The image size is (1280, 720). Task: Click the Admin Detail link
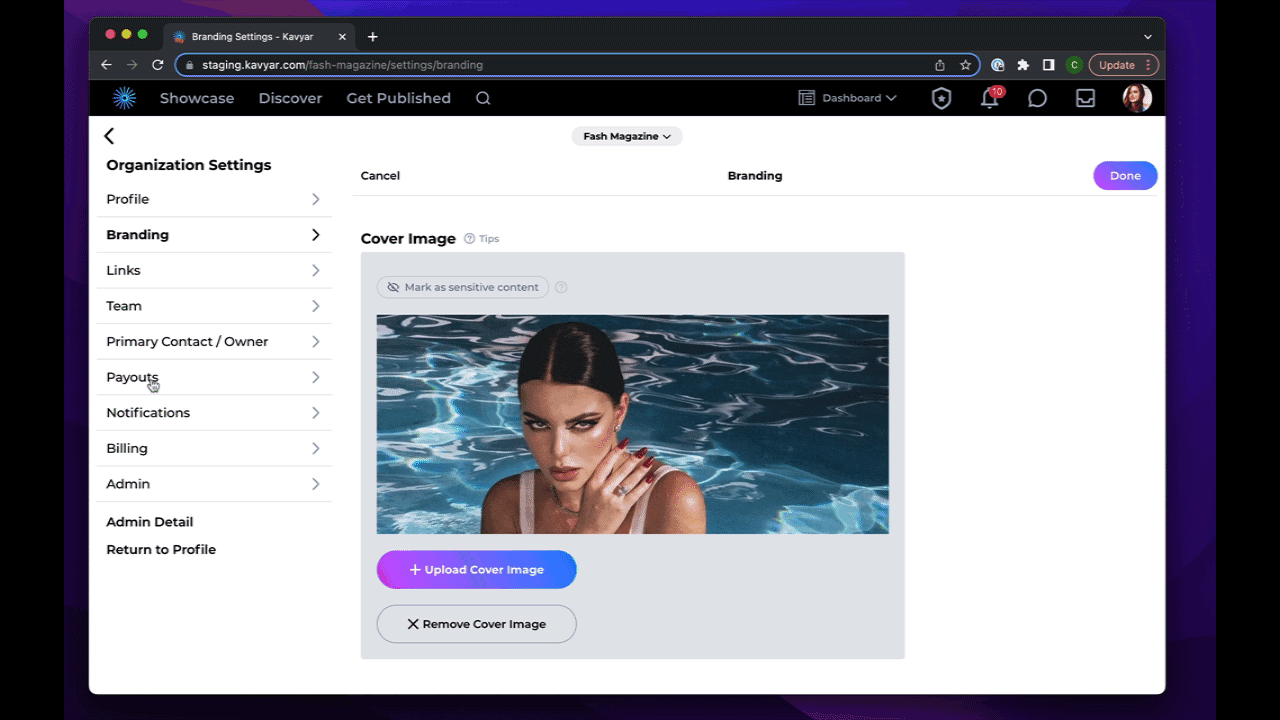pyautogui.click(x=150, y=522)
